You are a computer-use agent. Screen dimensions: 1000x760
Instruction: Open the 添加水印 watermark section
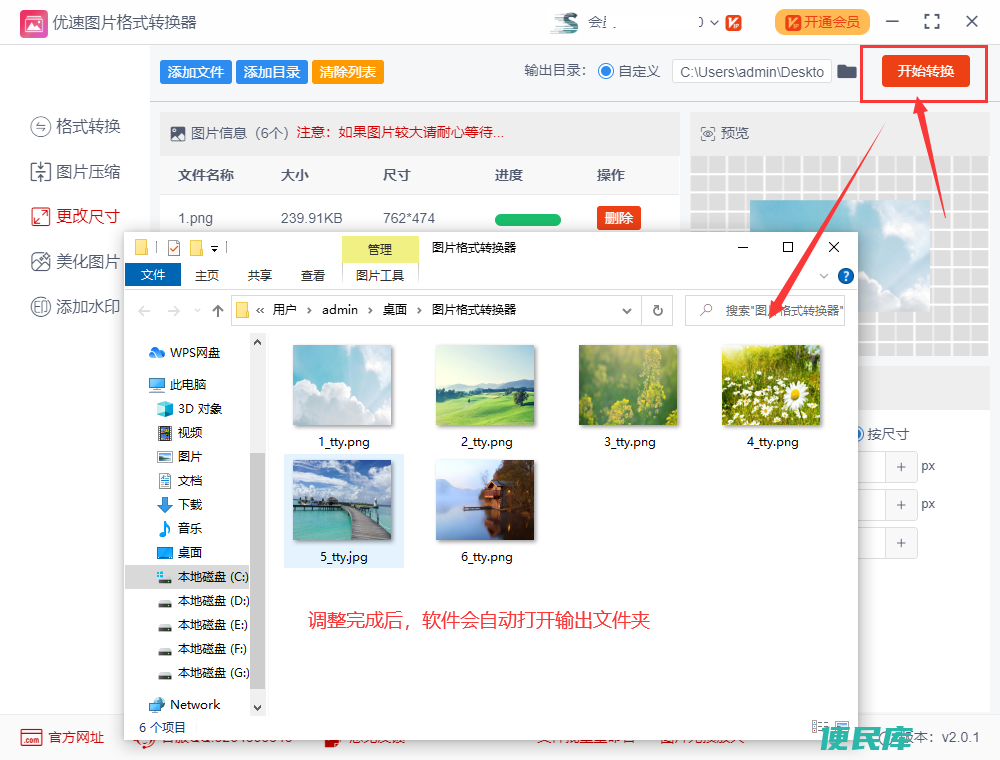point(75,307)
